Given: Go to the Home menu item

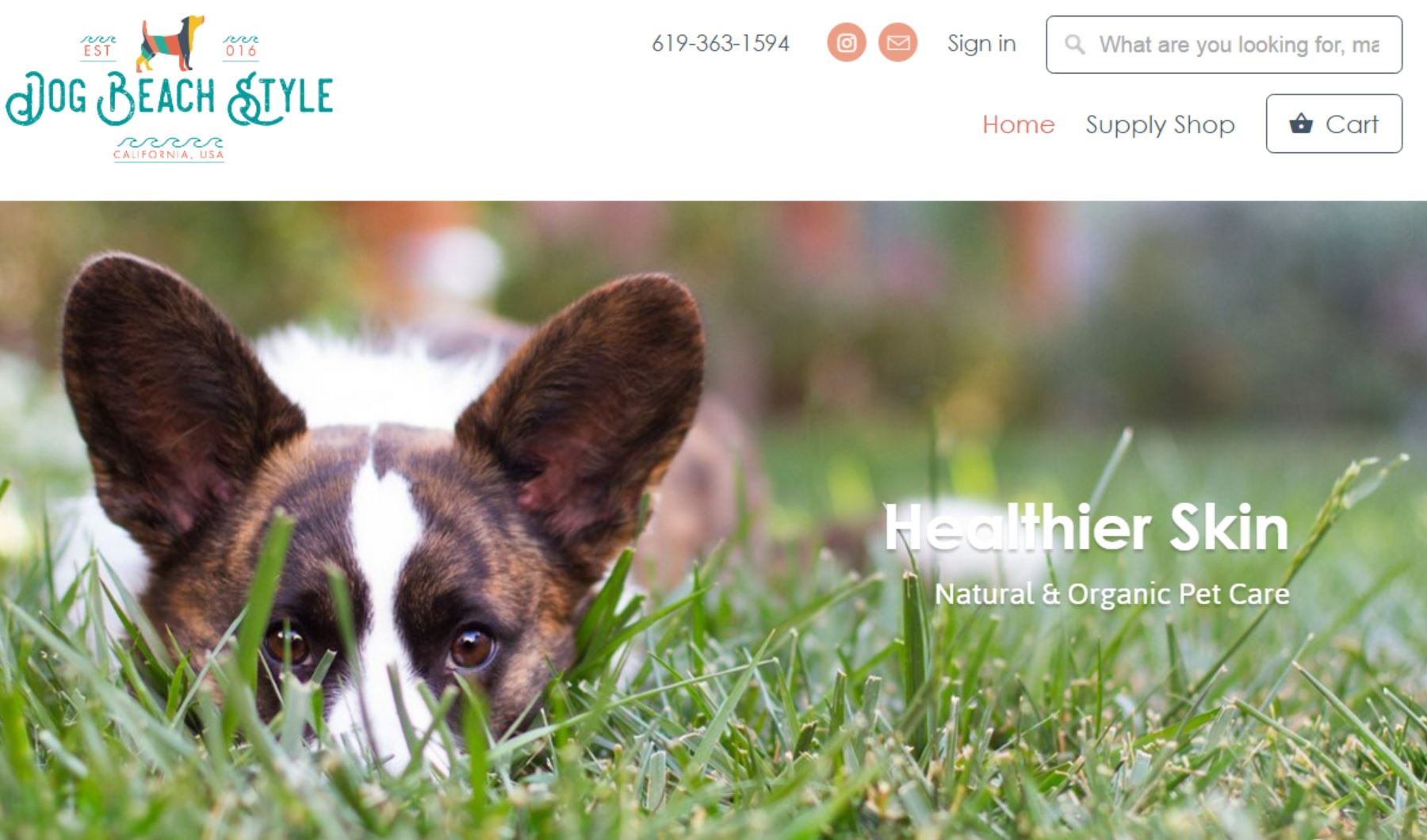Looking at the screenshot, I should click(x=1018, y=124).
